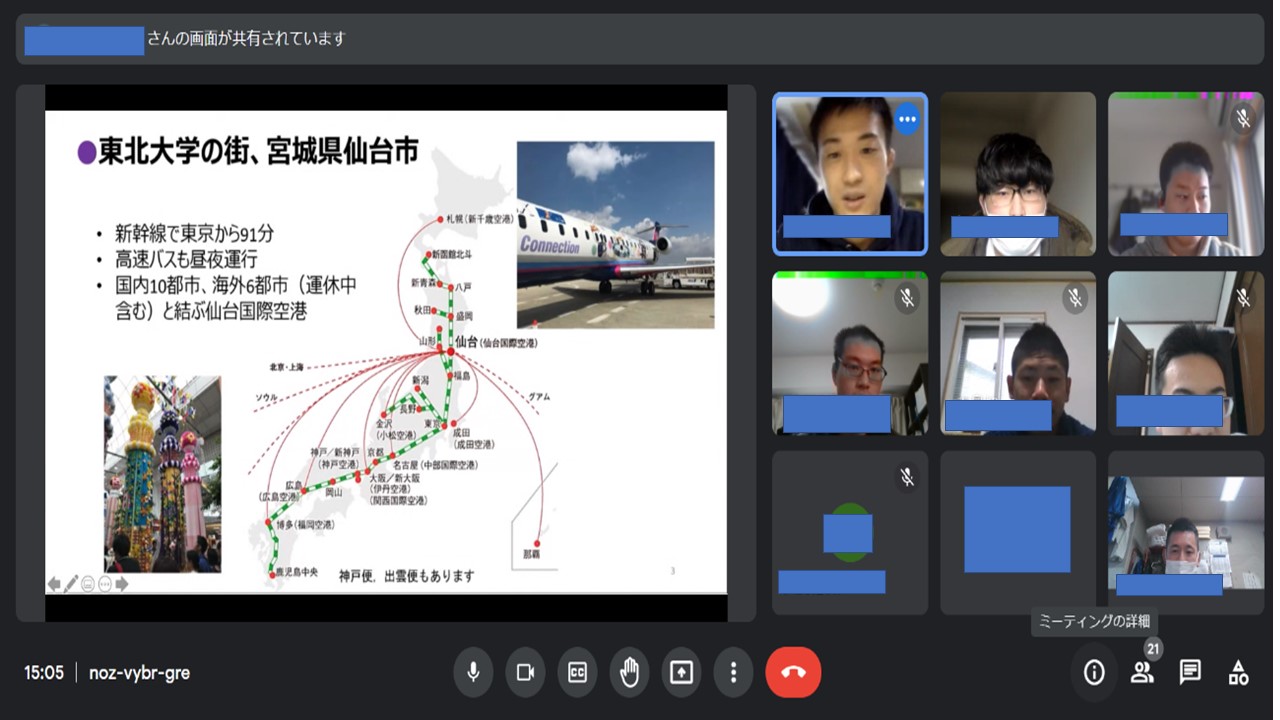Select the top-left active speaker video tile
Screen dimensions: 1280x720
[850, 174]
